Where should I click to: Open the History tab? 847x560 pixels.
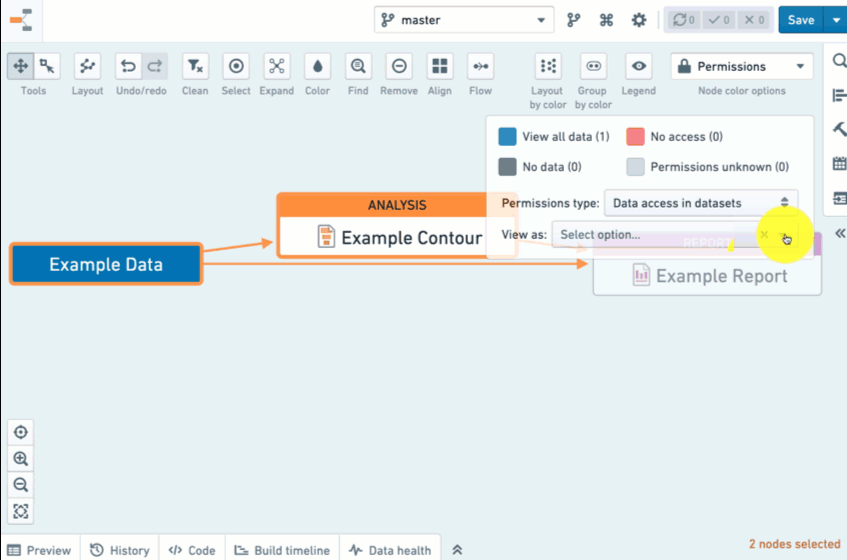[x=120, y=550]
